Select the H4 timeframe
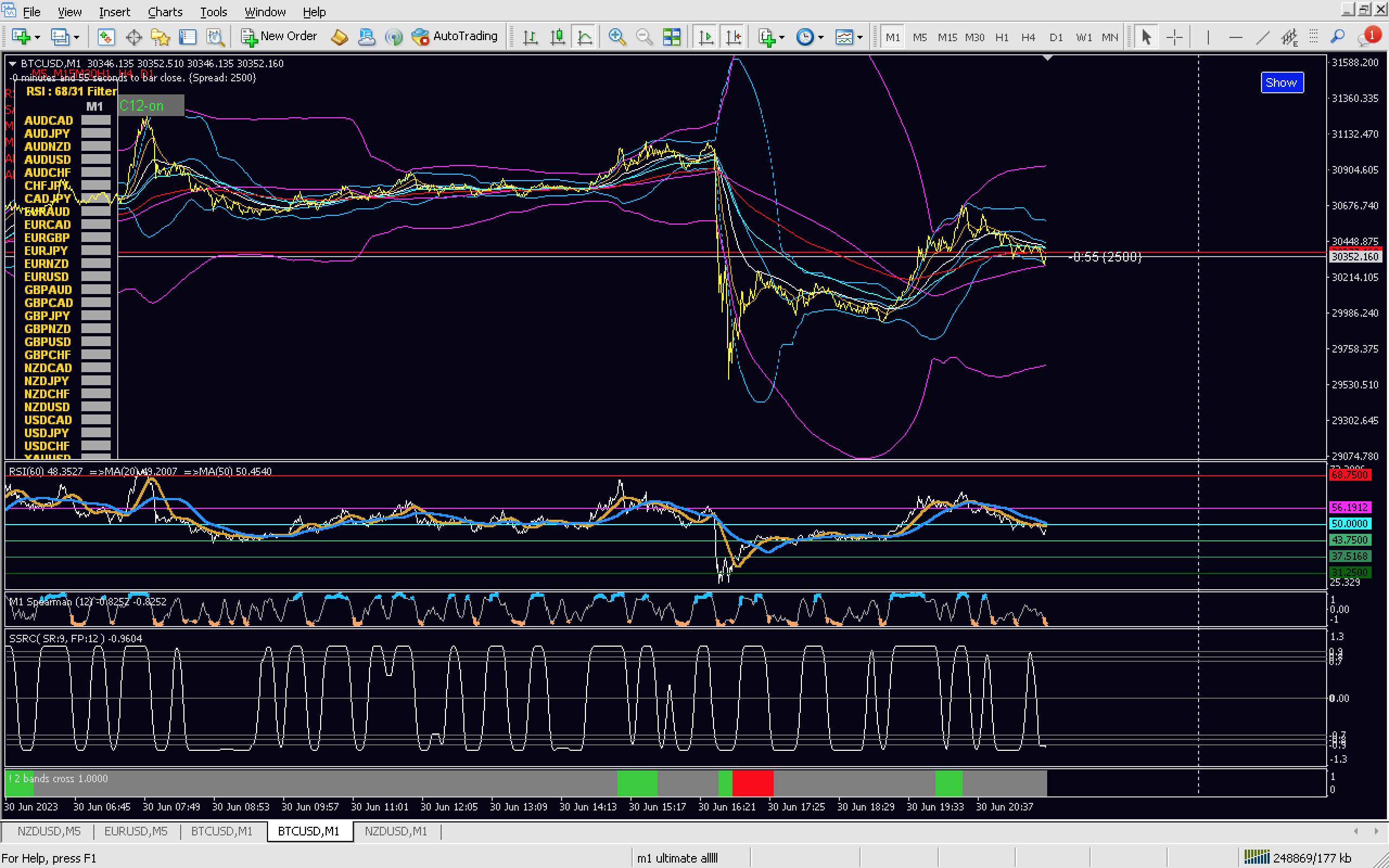Viewport: 1389px width, 868px height. pos(1028,37)
